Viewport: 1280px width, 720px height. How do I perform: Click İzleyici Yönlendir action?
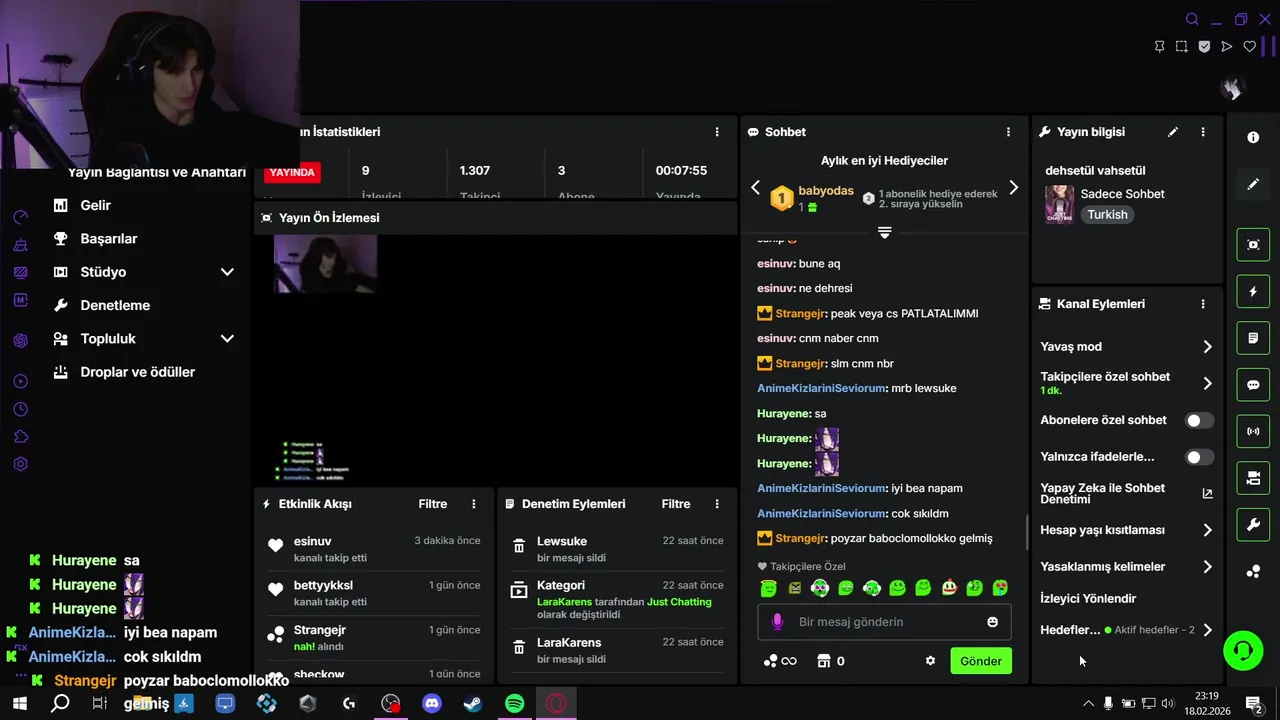pyautogui.click(x=1088, y=599)
